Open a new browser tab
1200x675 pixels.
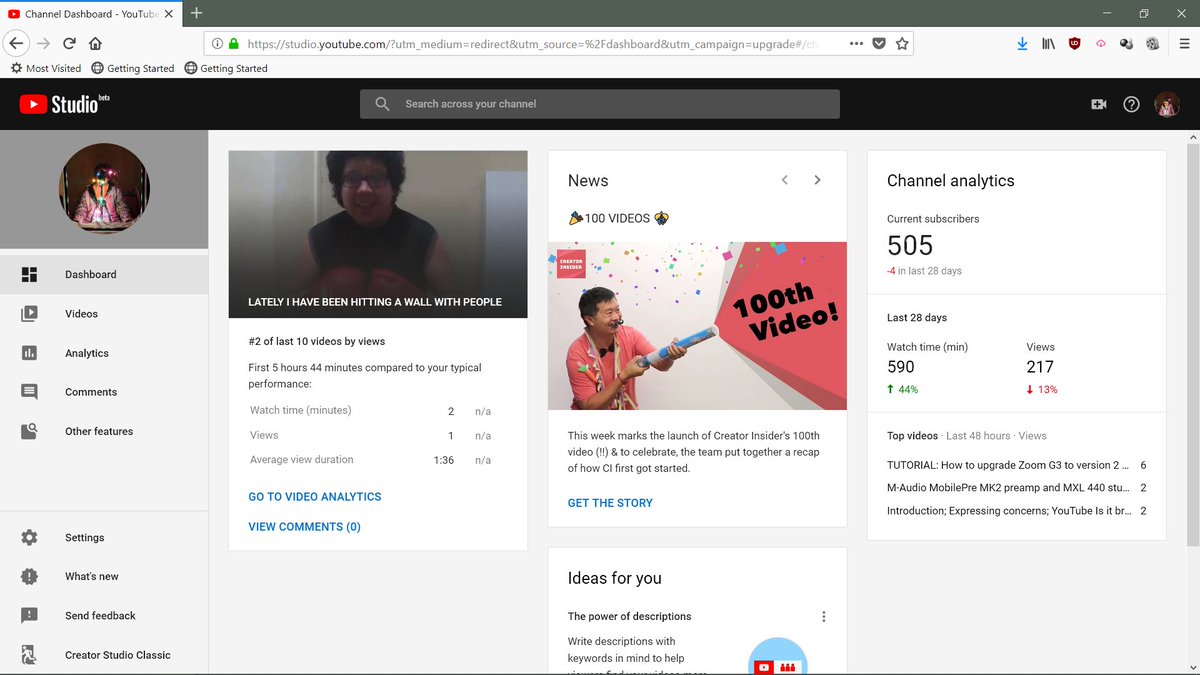coord(197,13)
